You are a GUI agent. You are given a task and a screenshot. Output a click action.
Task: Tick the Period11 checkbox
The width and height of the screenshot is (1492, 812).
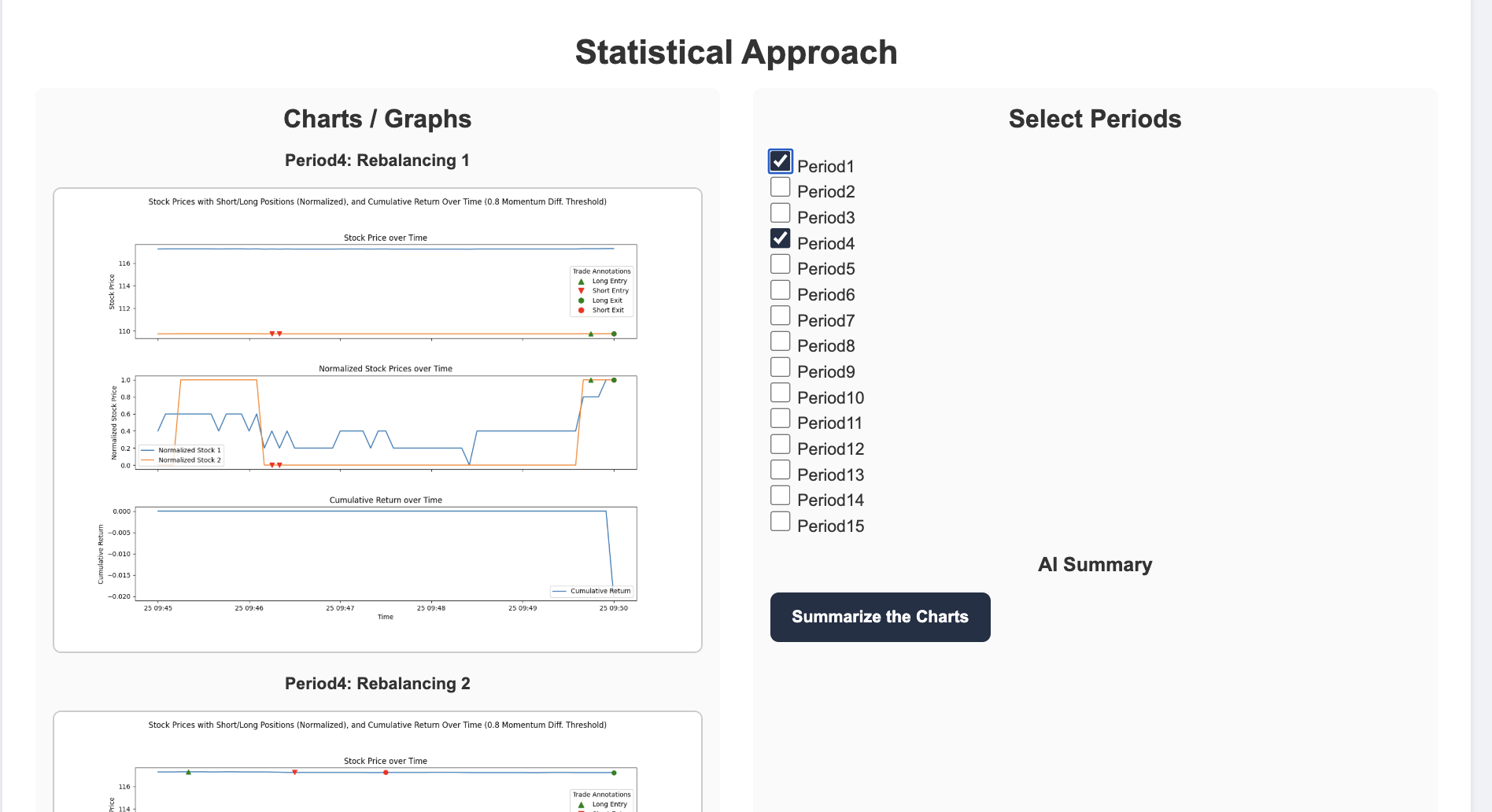point(780,419)
